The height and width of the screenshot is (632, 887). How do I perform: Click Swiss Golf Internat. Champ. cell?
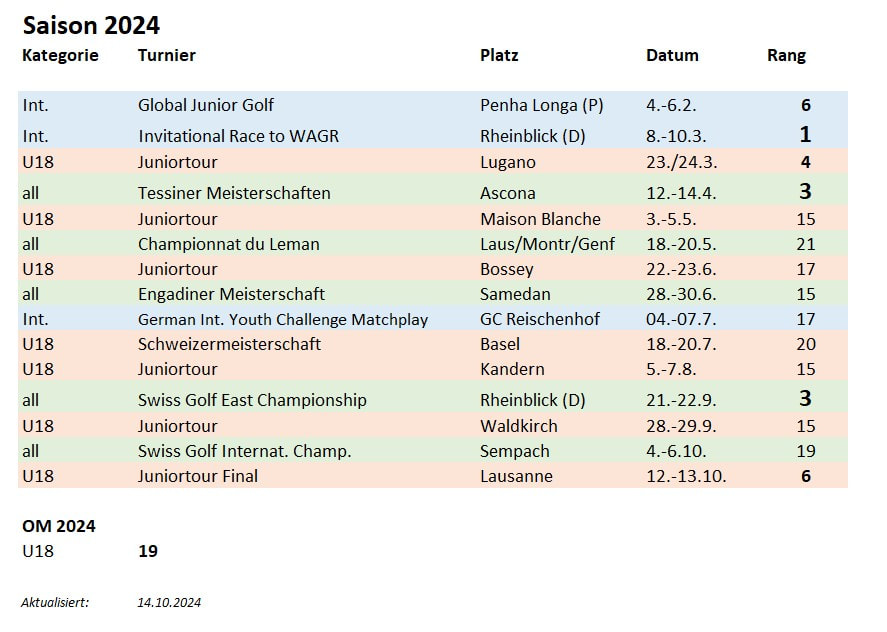(x=244, y=451)
